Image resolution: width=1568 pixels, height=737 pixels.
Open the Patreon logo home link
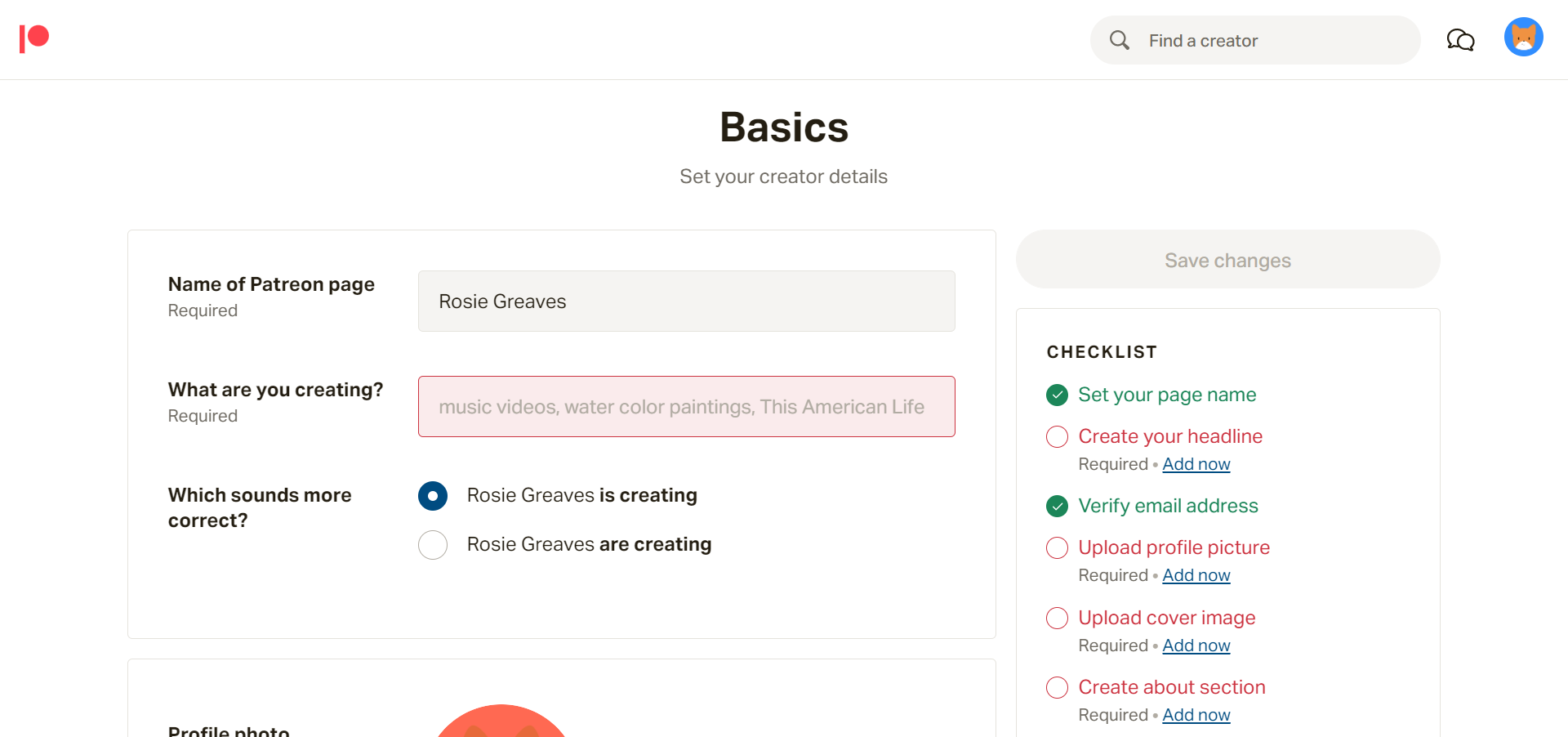[x=34, y=38]
